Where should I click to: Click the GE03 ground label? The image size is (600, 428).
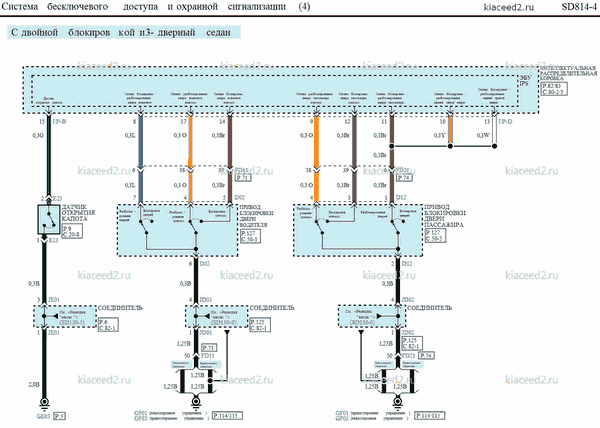[x=43, y=416]
